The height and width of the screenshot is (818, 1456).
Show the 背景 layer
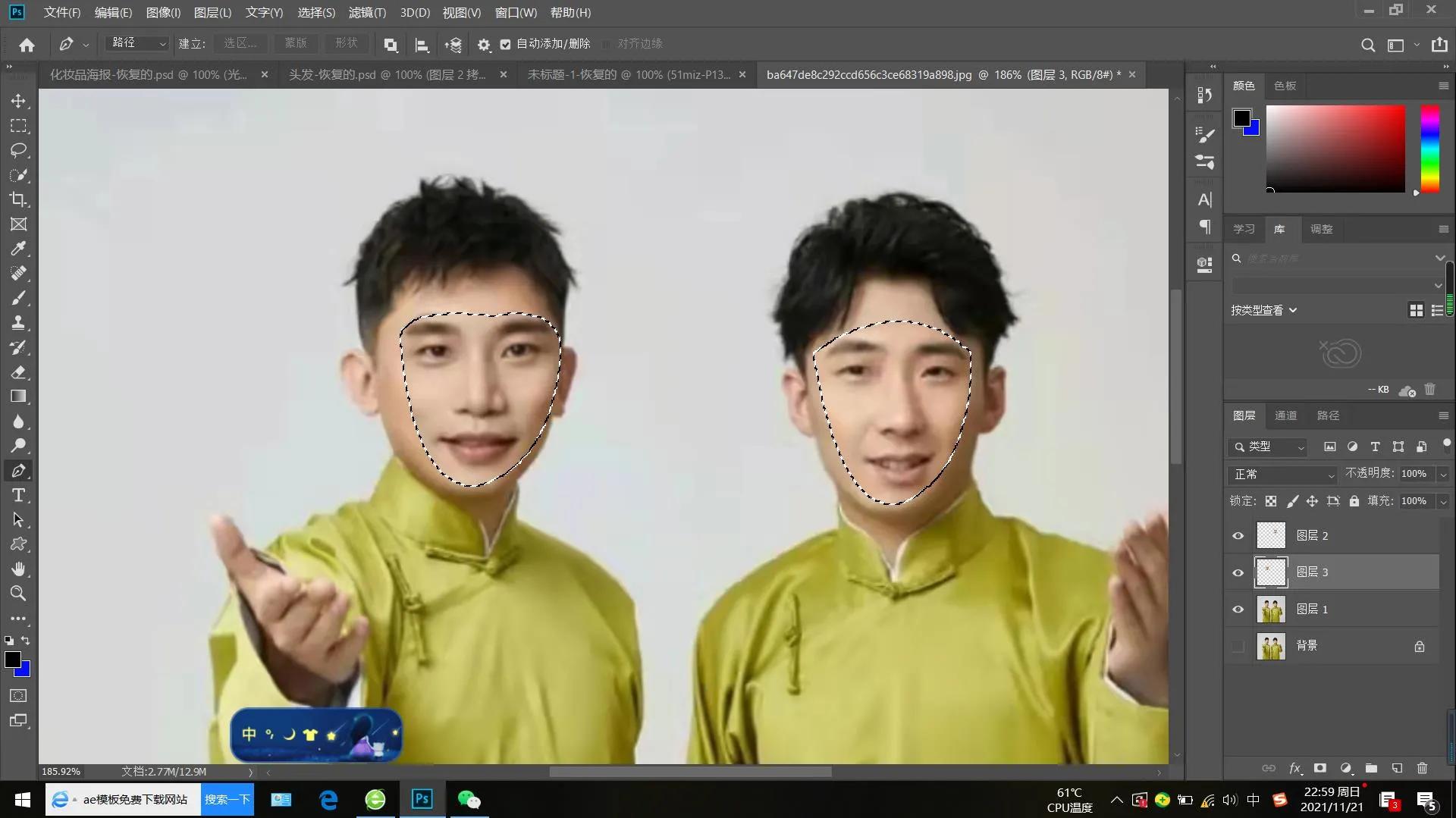click(x=1238, y=646)
